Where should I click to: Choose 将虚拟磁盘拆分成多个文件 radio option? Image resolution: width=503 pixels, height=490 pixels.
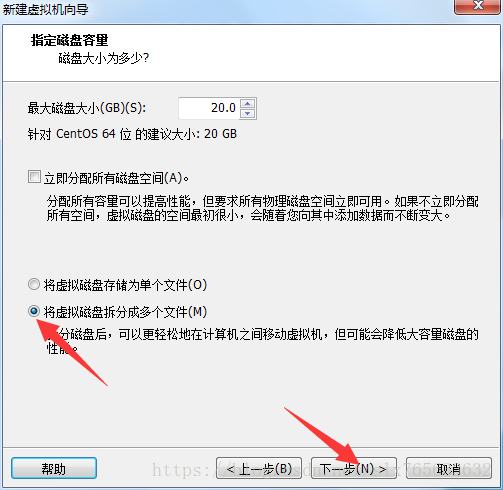pos(34,311)
